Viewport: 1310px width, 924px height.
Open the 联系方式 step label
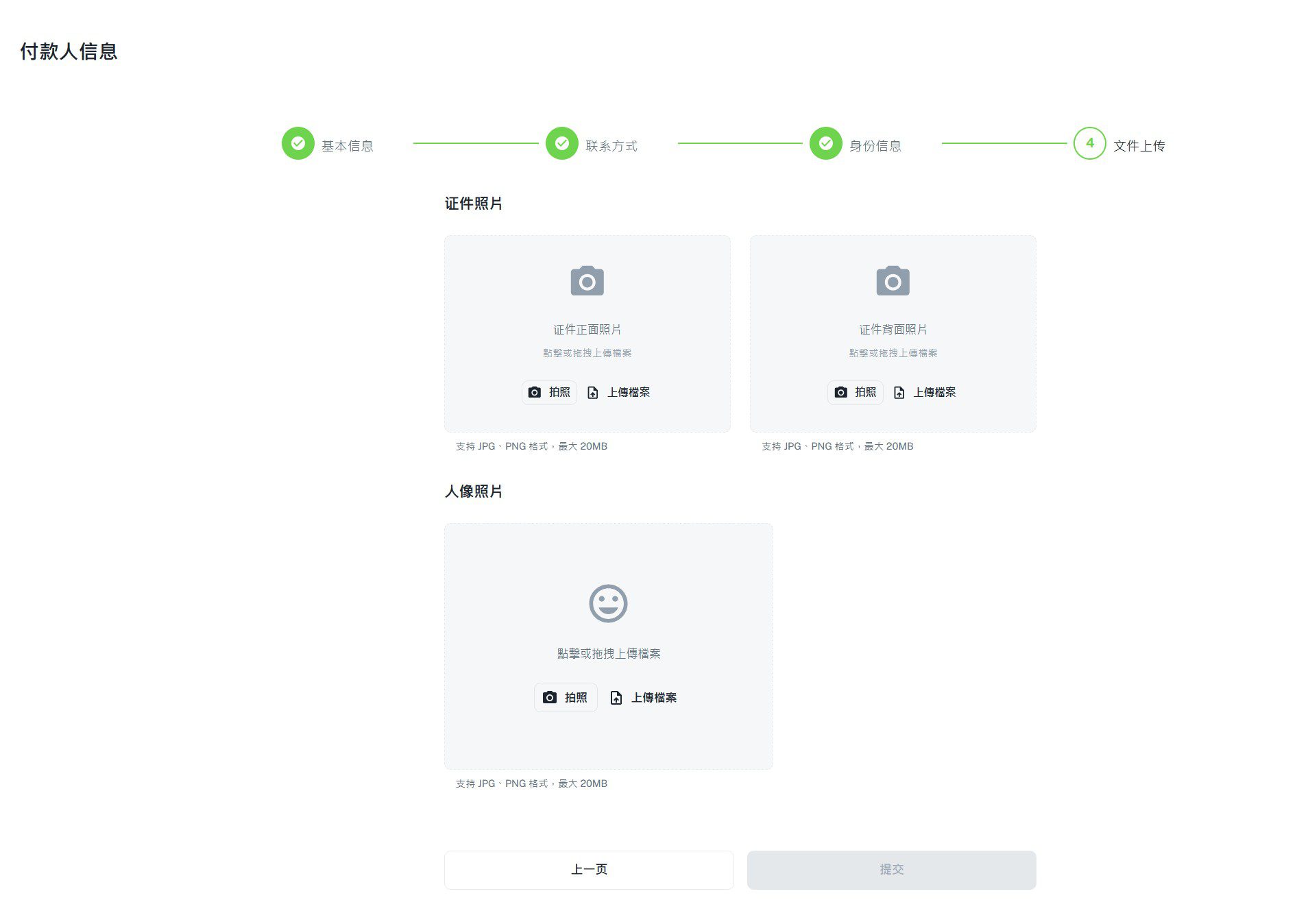coord(611,146)
